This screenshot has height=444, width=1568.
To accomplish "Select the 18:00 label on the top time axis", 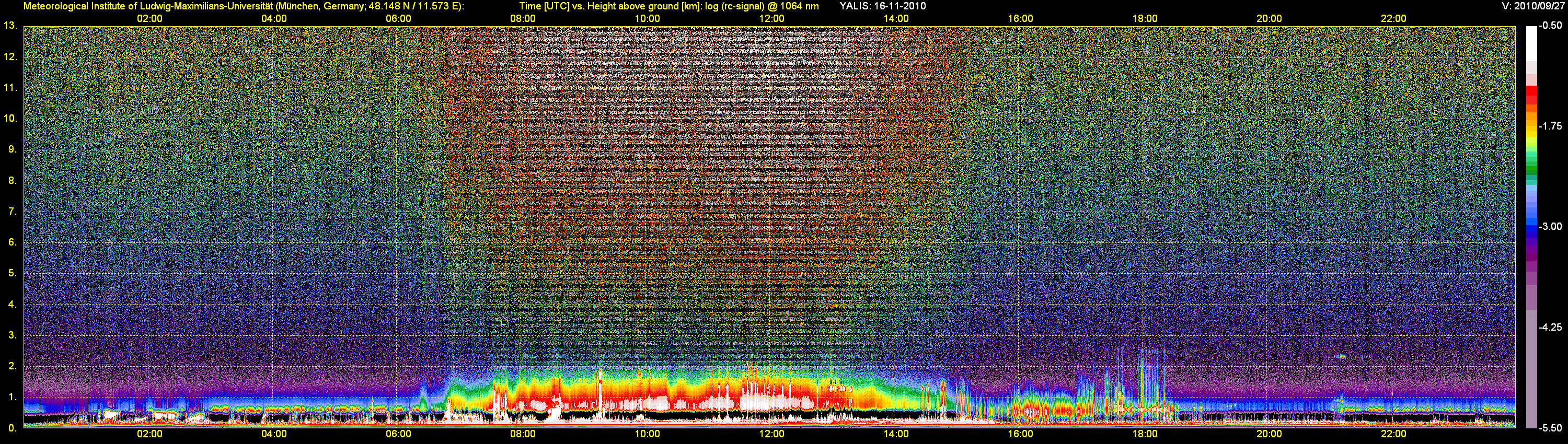I will pos(1144,19).
